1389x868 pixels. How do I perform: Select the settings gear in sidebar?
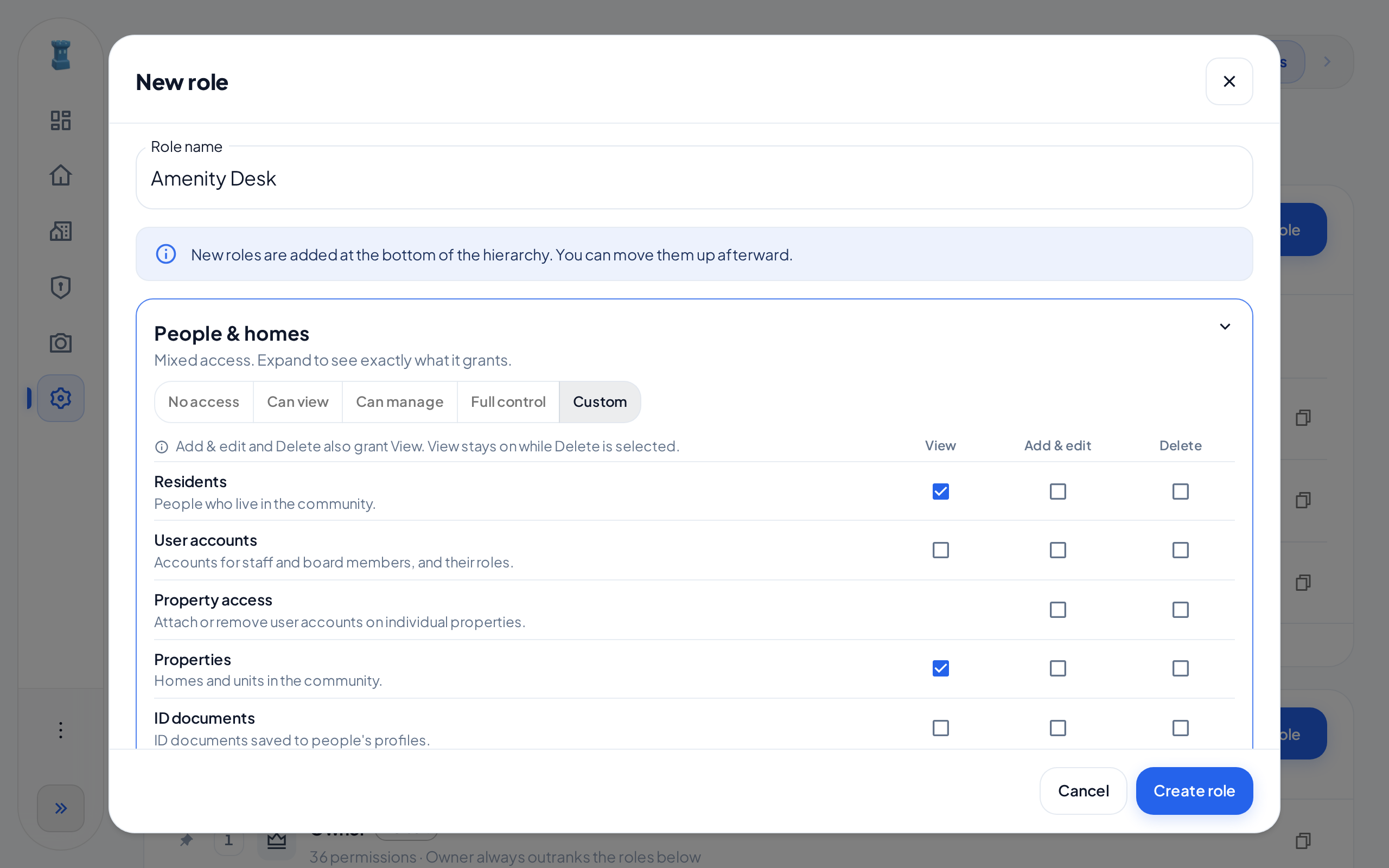pyautogui.click(x=60, y=398)
